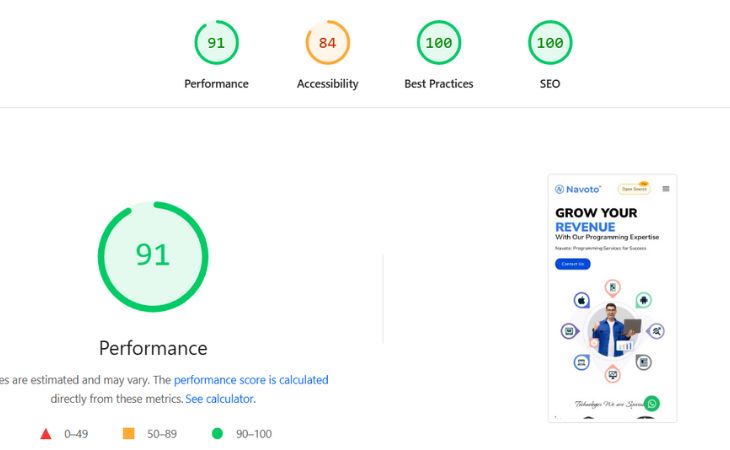Click the red triangle 0–49 legend icon
730x450 pixels.
click(46, 434)
